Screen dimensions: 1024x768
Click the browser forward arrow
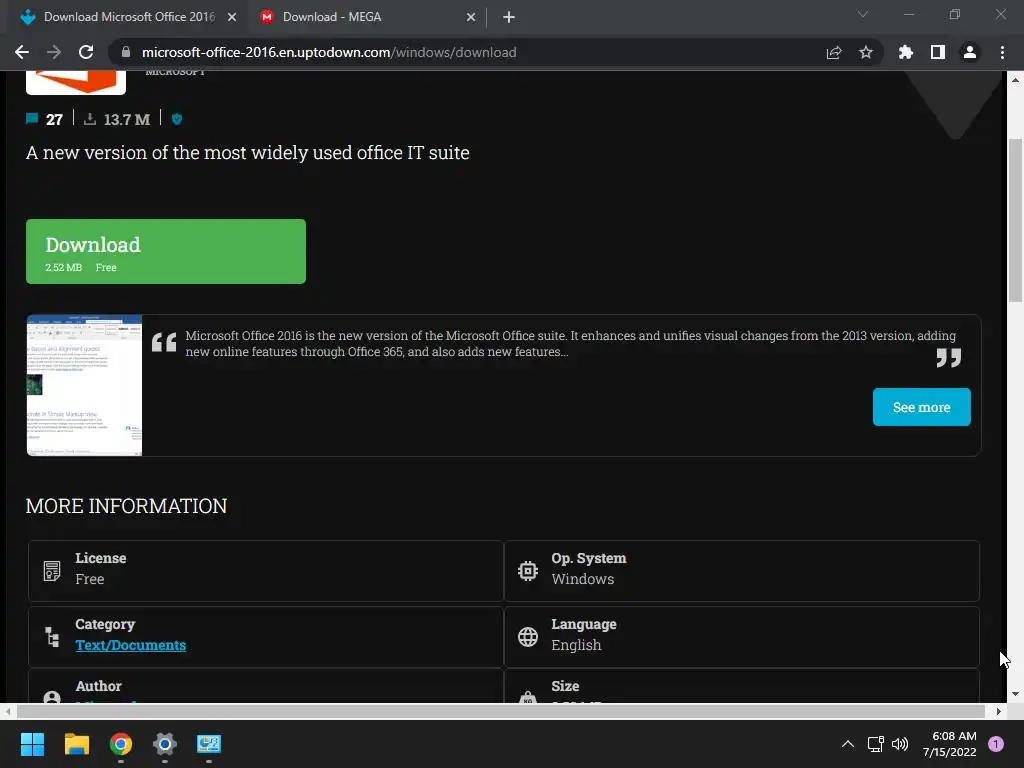pyautogui.click(x=54, y=52)
